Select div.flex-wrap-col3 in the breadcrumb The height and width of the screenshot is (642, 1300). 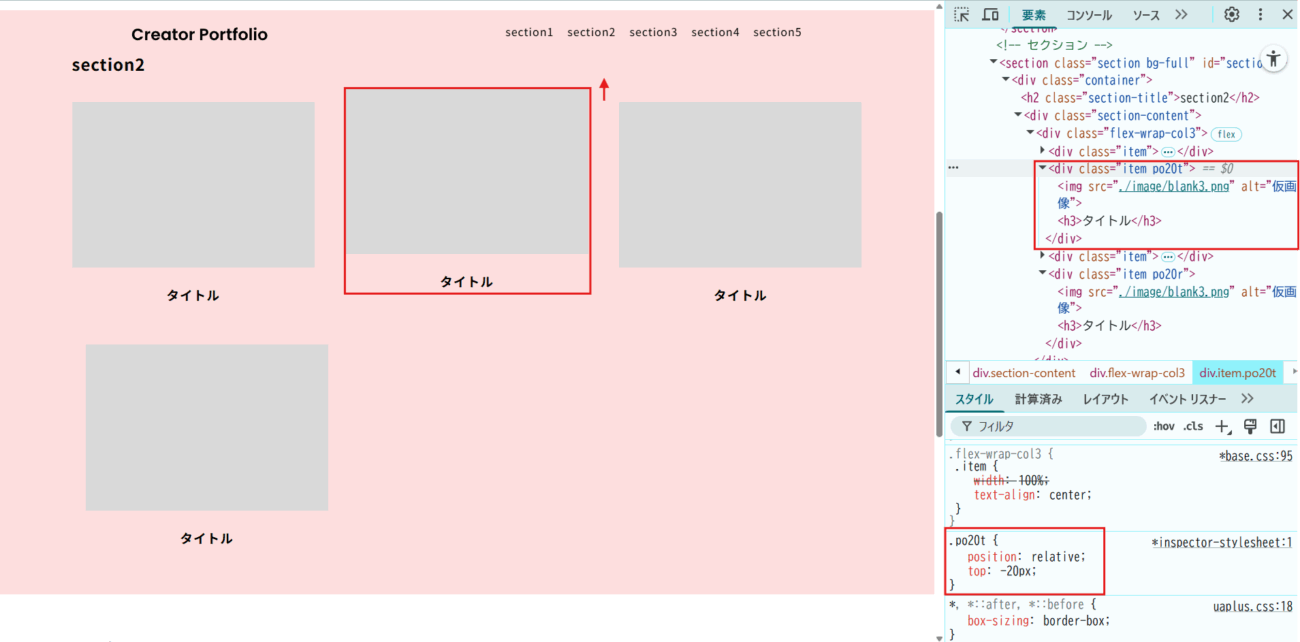click(1137, 373)
